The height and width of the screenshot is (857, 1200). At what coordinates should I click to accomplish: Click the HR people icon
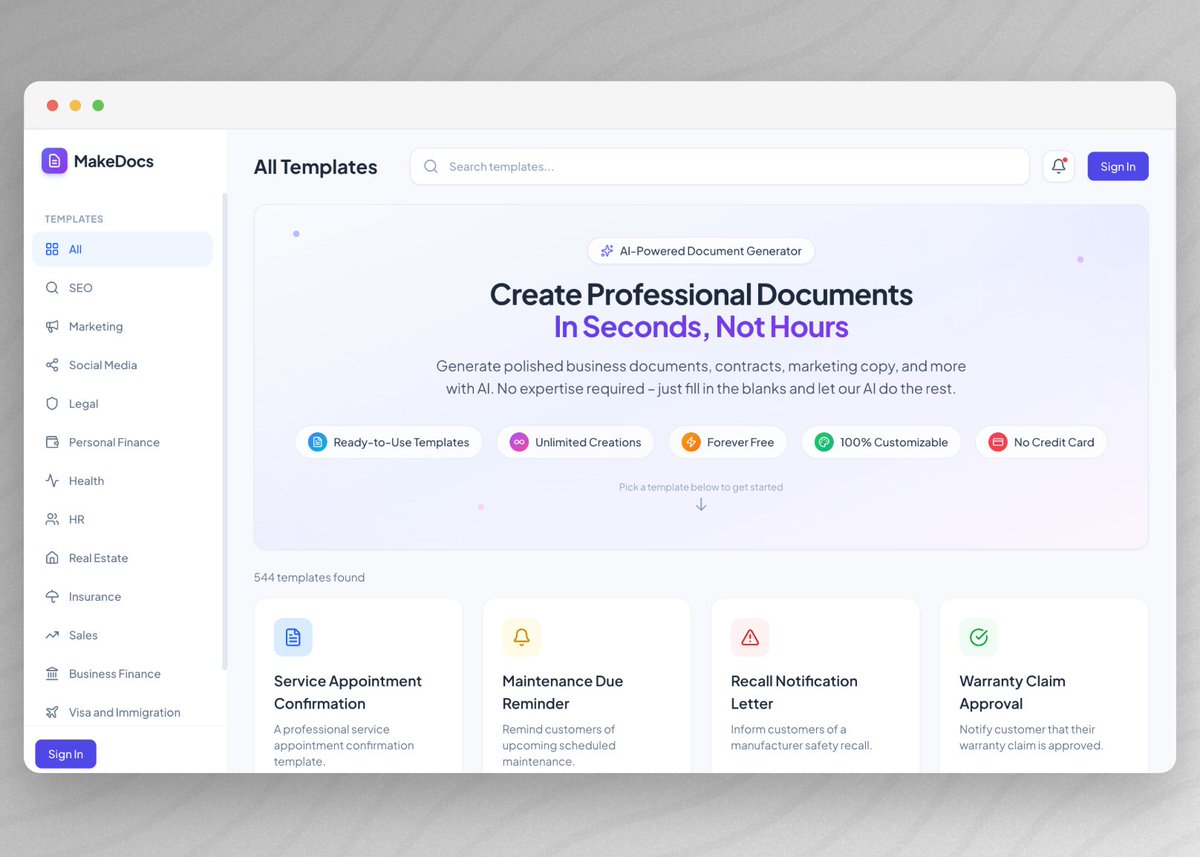(x=51, y=519)
